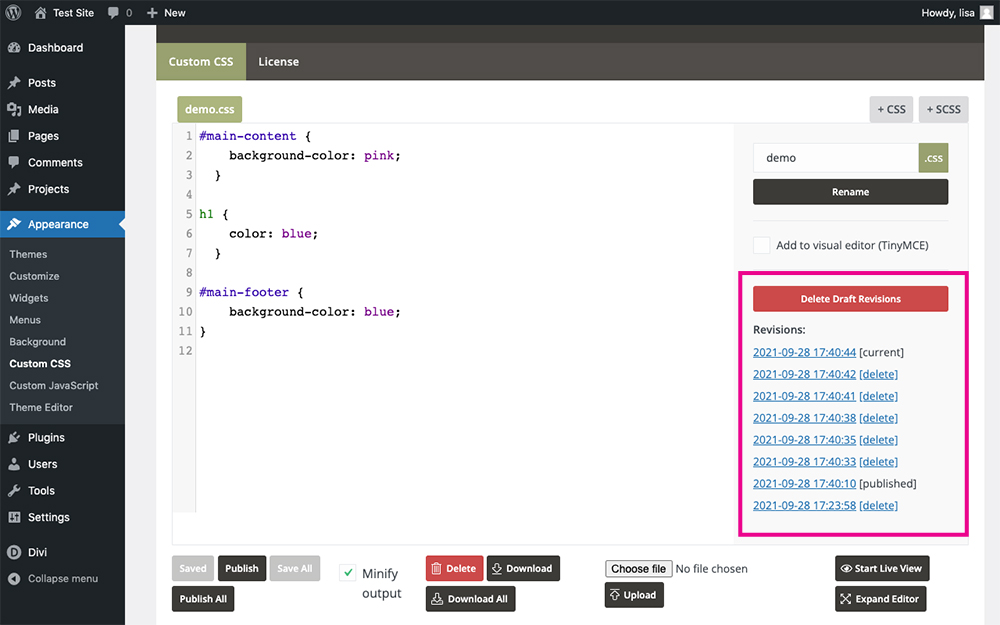Add a new SCSS file
Screen dimensions: 1000x625
tap(944, 110)
